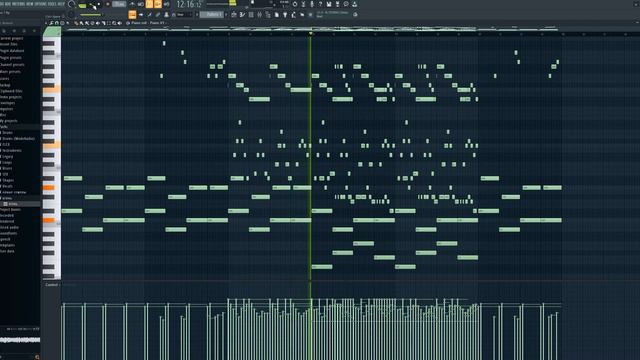Viewport: 640px width, 360px height.
Task: Click the song position slider handle
Action: [232, 3]
